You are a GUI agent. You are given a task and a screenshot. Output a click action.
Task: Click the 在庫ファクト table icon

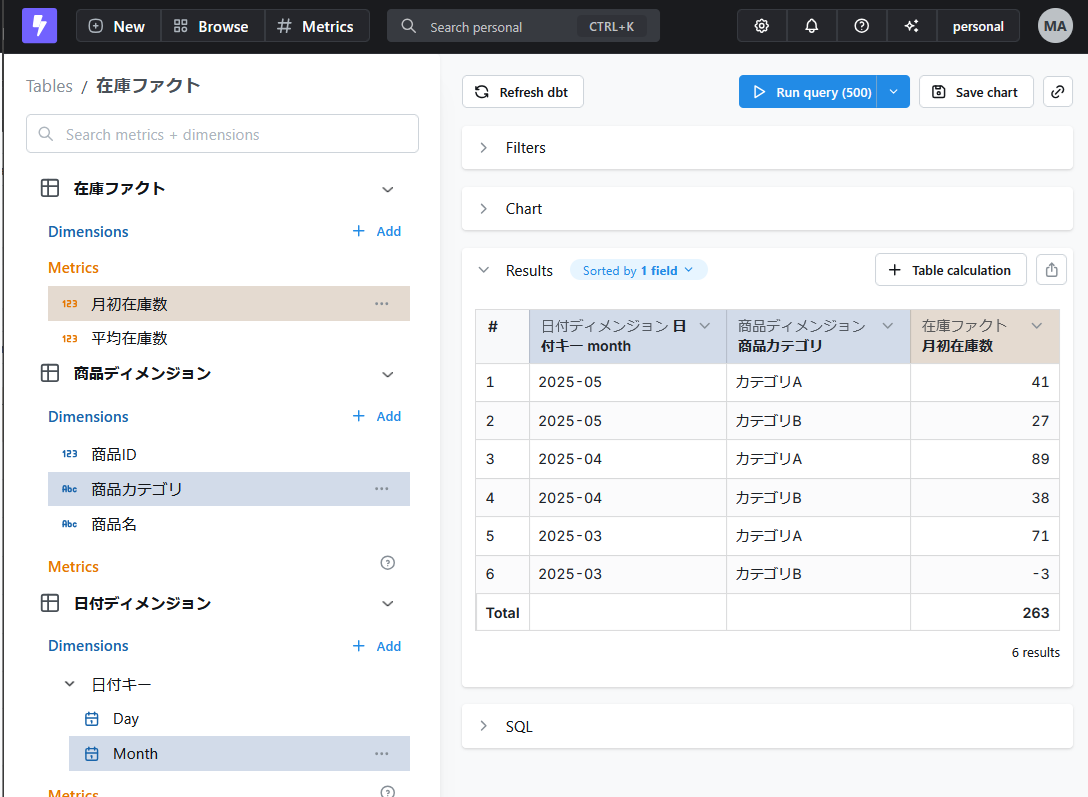tap(50, 188)
